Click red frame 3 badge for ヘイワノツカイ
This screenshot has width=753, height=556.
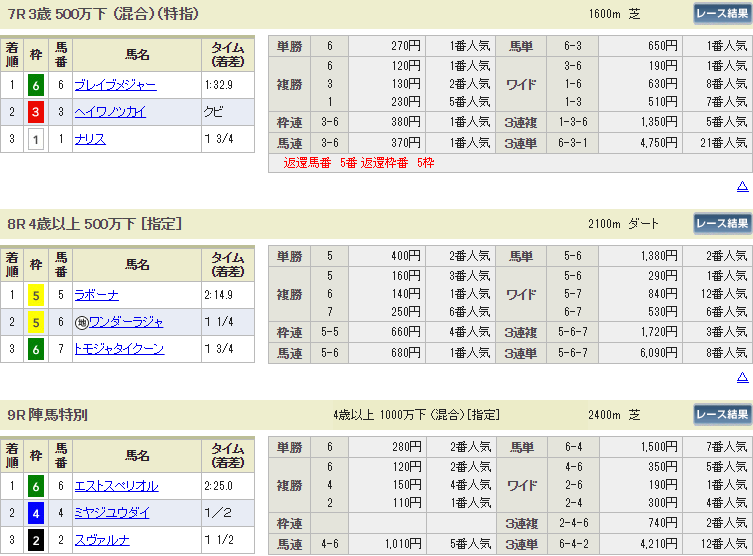pyautogui.click(x=36, y=112)
